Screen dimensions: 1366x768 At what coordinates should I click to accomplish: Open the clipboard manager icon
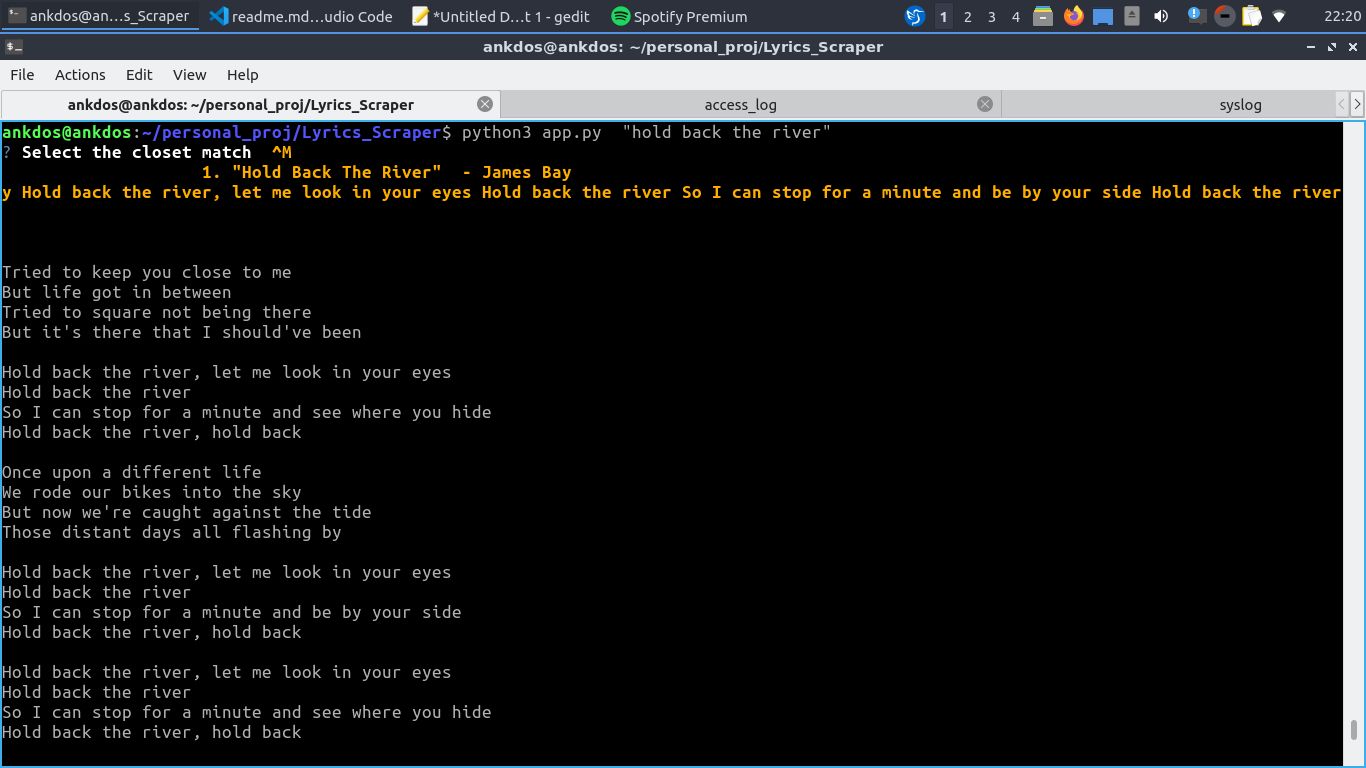click(x=1252, y=16)
